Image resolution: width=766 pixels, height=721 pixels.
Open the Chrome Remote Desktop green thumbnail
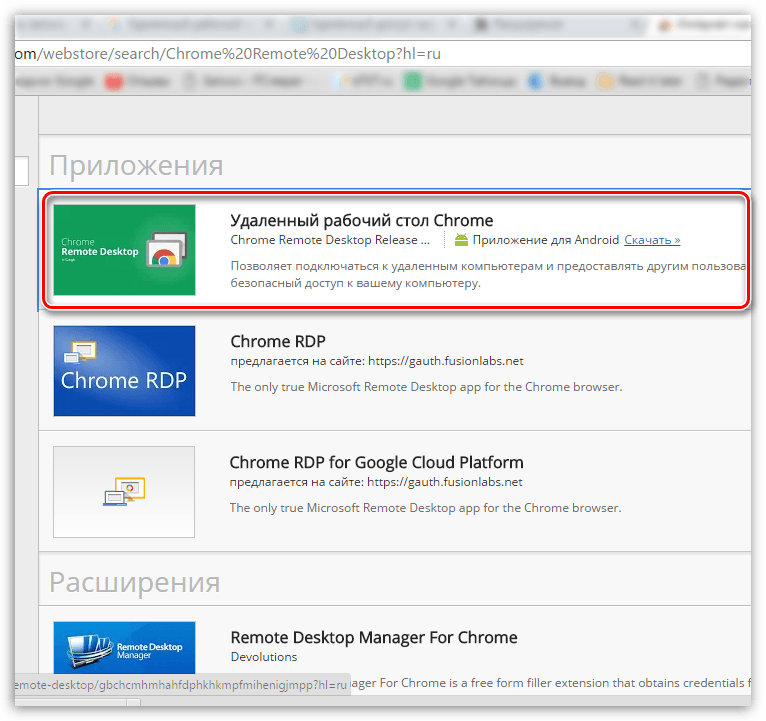point(125,250)
